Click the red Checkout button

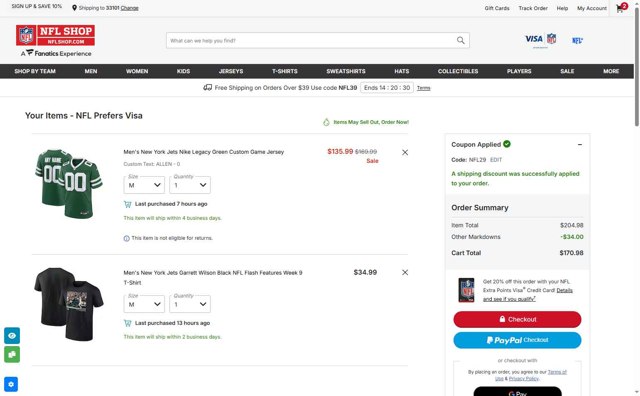coord(517,319)
